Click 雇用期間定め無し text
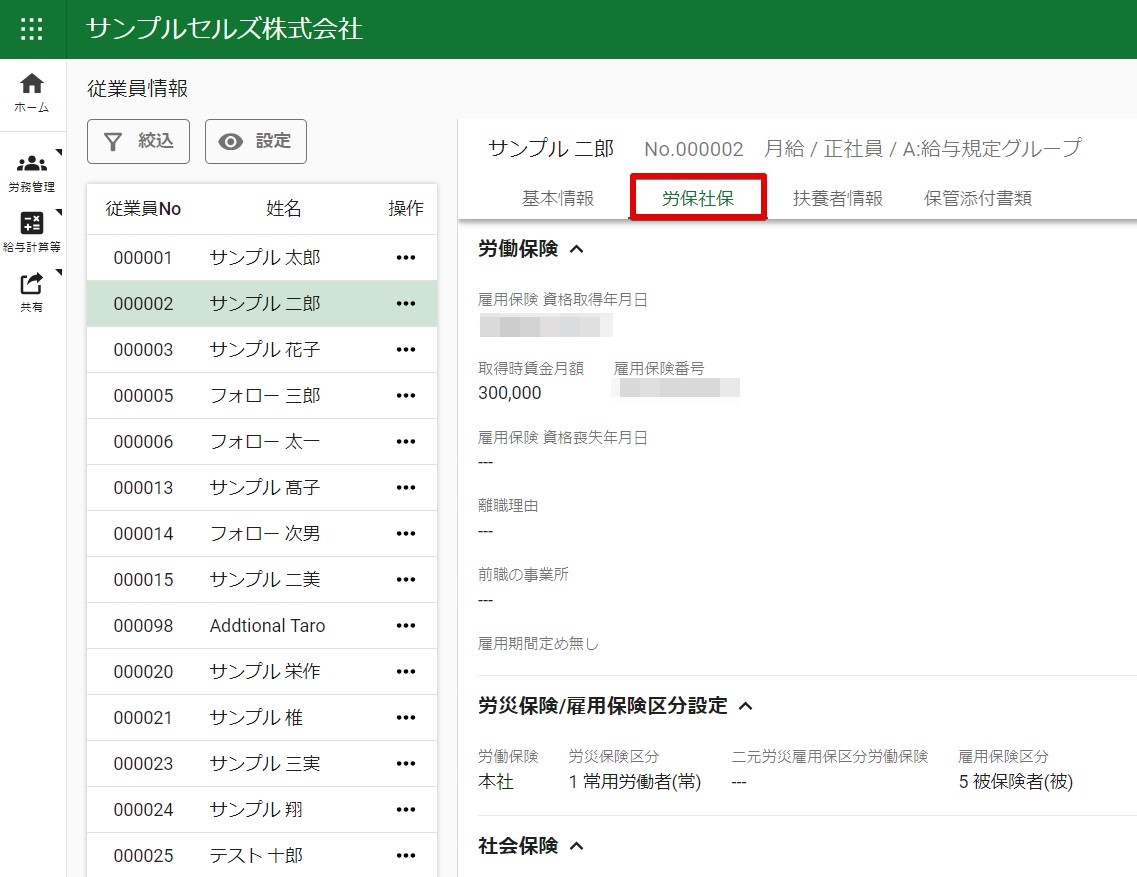The width and height of the screenshot is (1137, 877). 538,643
